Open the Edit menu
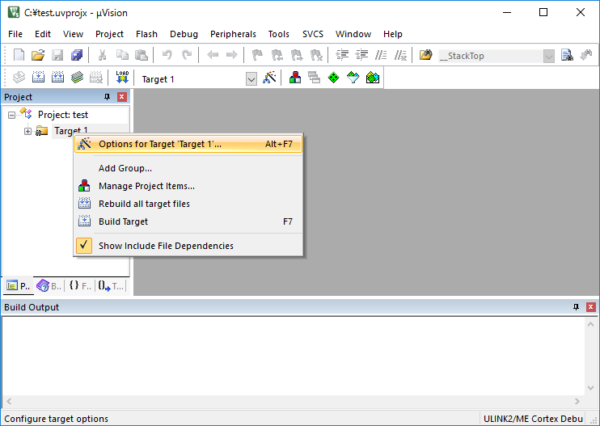Image resolution: width=600 pixels, height=426 pixels. click(x=42, y=34)
